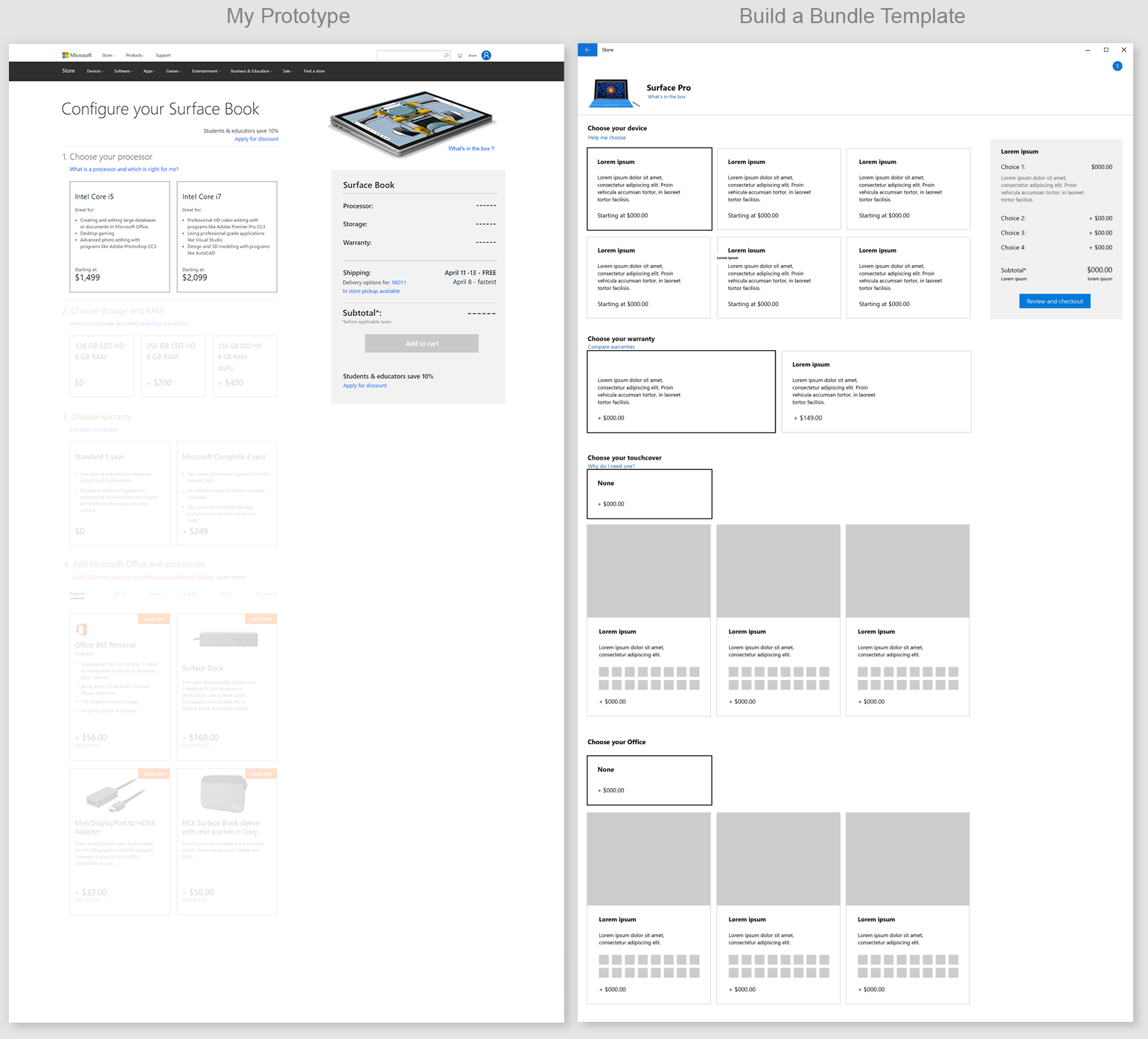
Task: Click Find a store in the navigation bar
Action: (x=314, y=72)
